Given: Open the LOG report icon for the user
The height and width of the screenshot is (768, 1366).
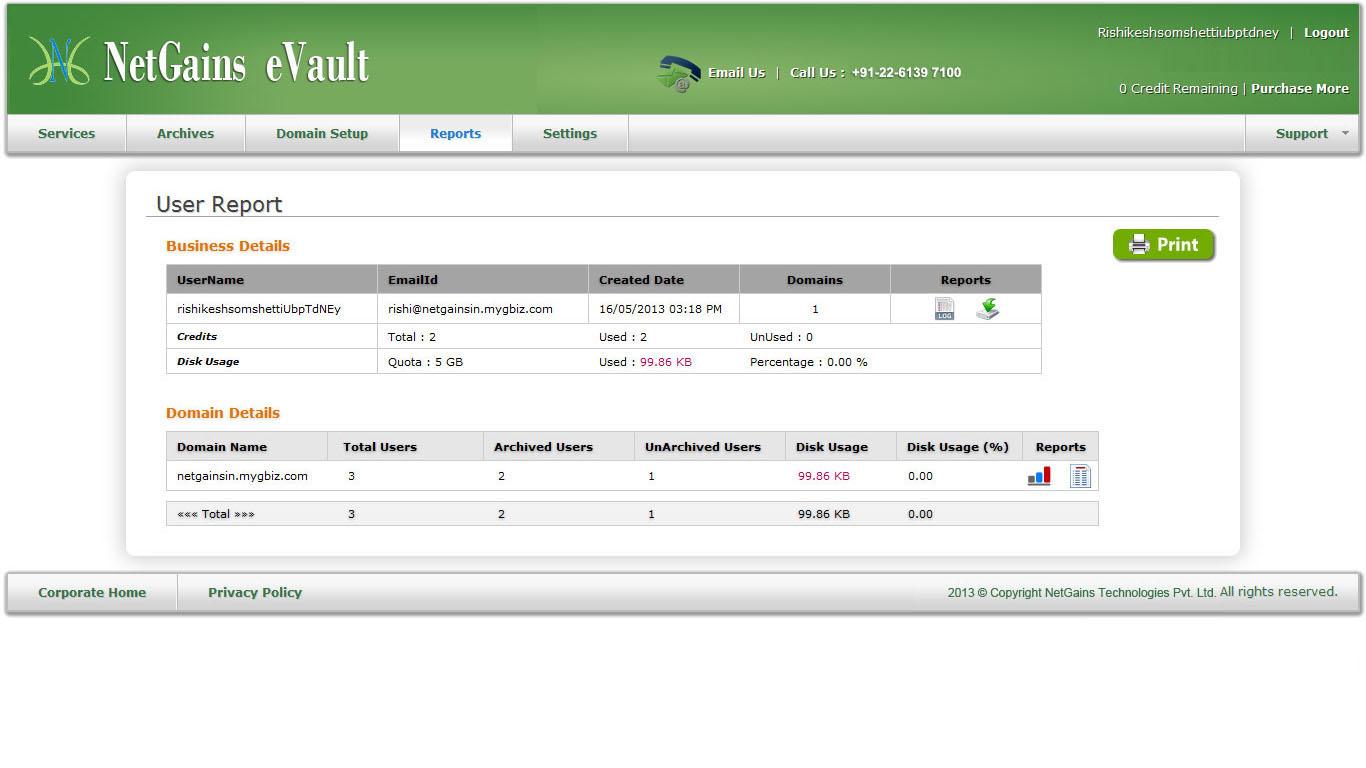Looking at the screenshot, I should pyautogui.click(x=945, y=309).
